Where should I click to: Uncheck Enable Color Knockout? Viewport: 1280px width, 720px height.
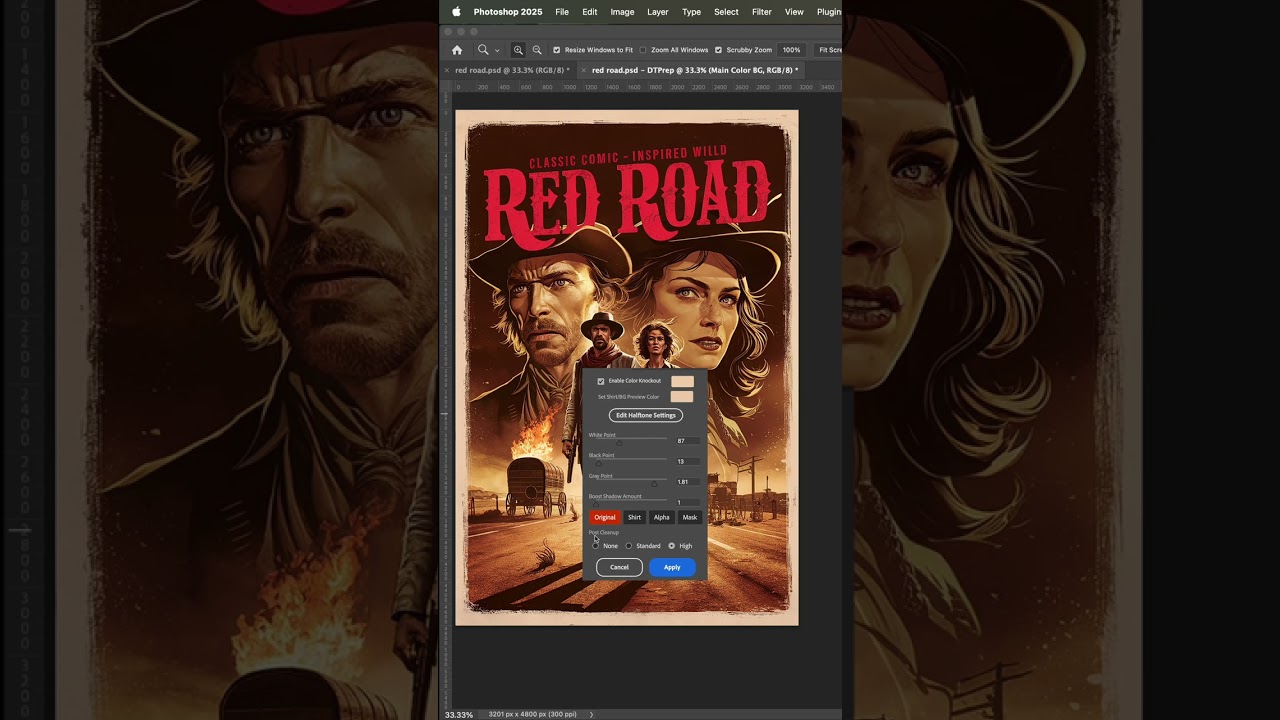[x=601, y=381]
